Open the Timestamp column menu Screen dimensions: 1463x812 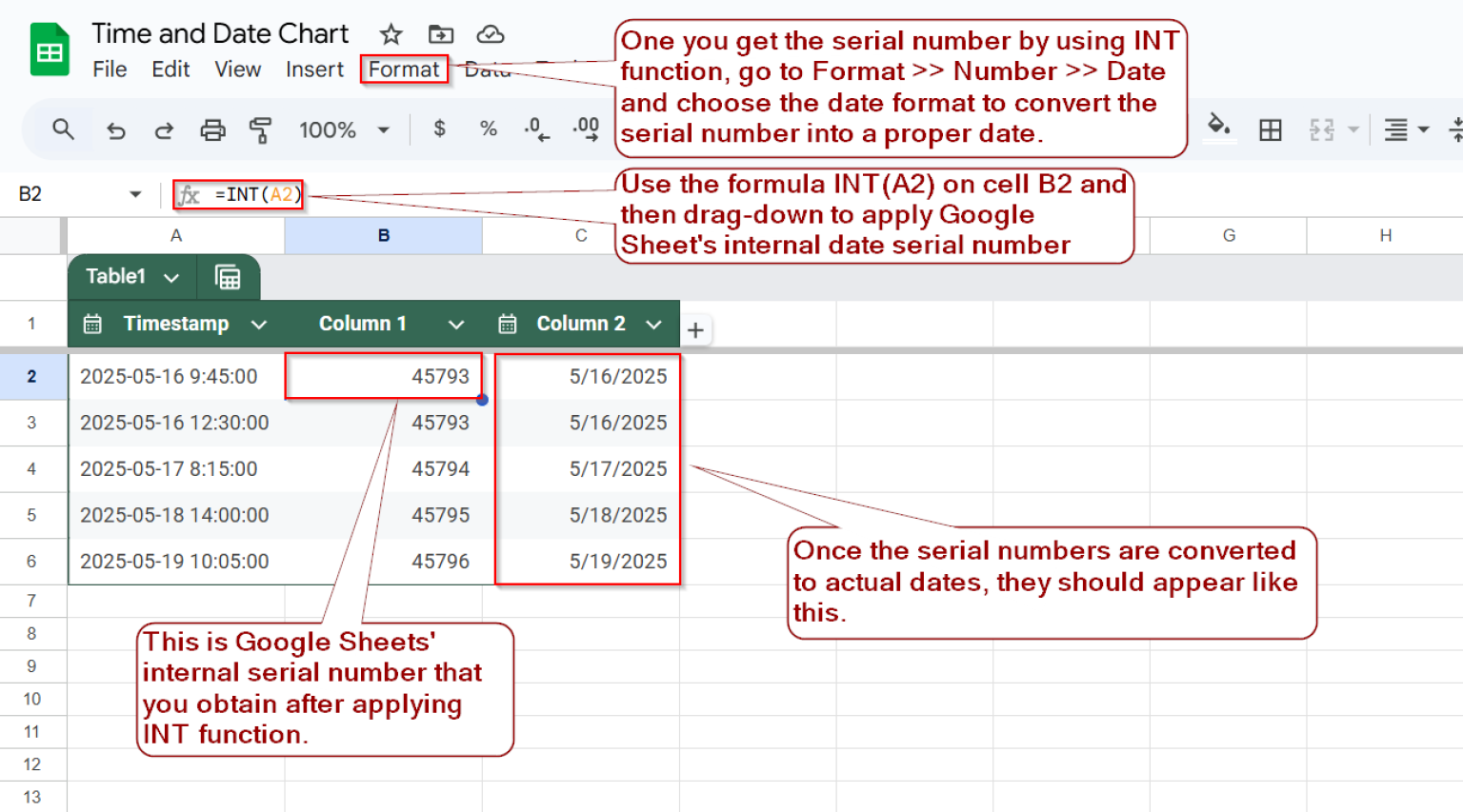tap(259, 324)
